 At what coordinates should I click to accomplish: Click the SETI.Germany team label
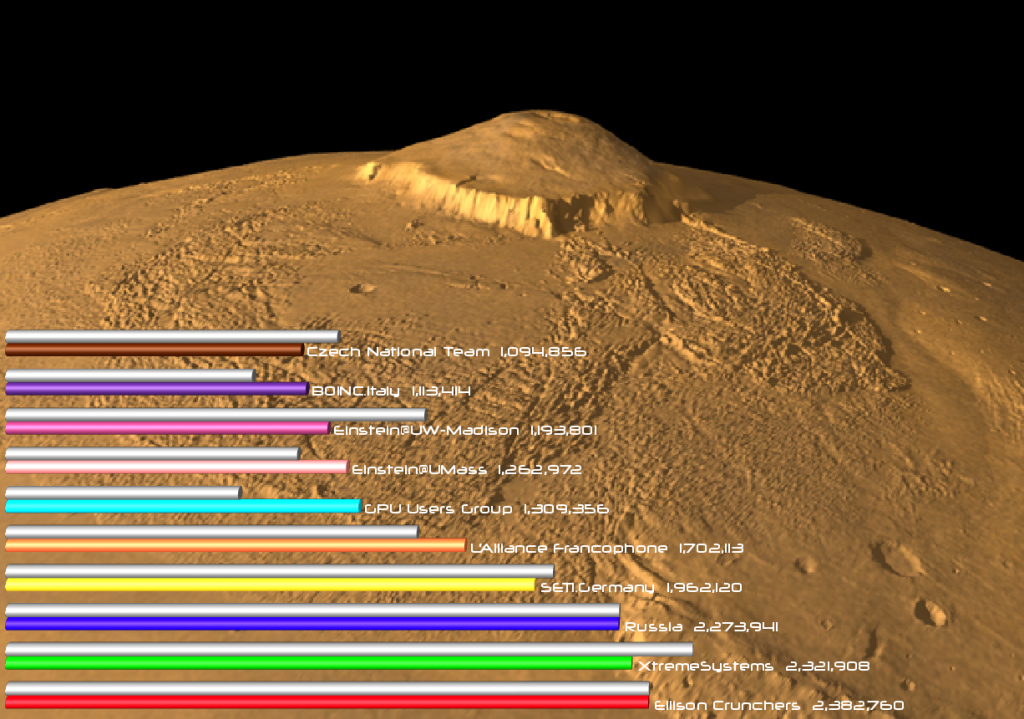[x=597, y=588]
